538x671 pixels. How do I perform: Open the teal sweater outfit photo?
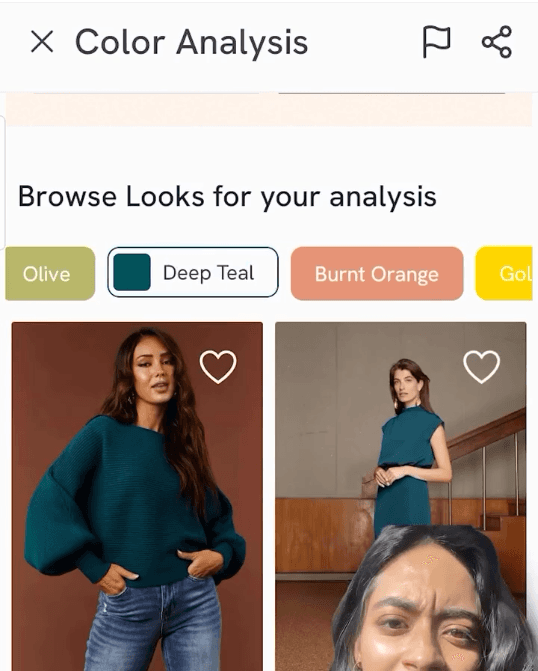click(137, 496)
